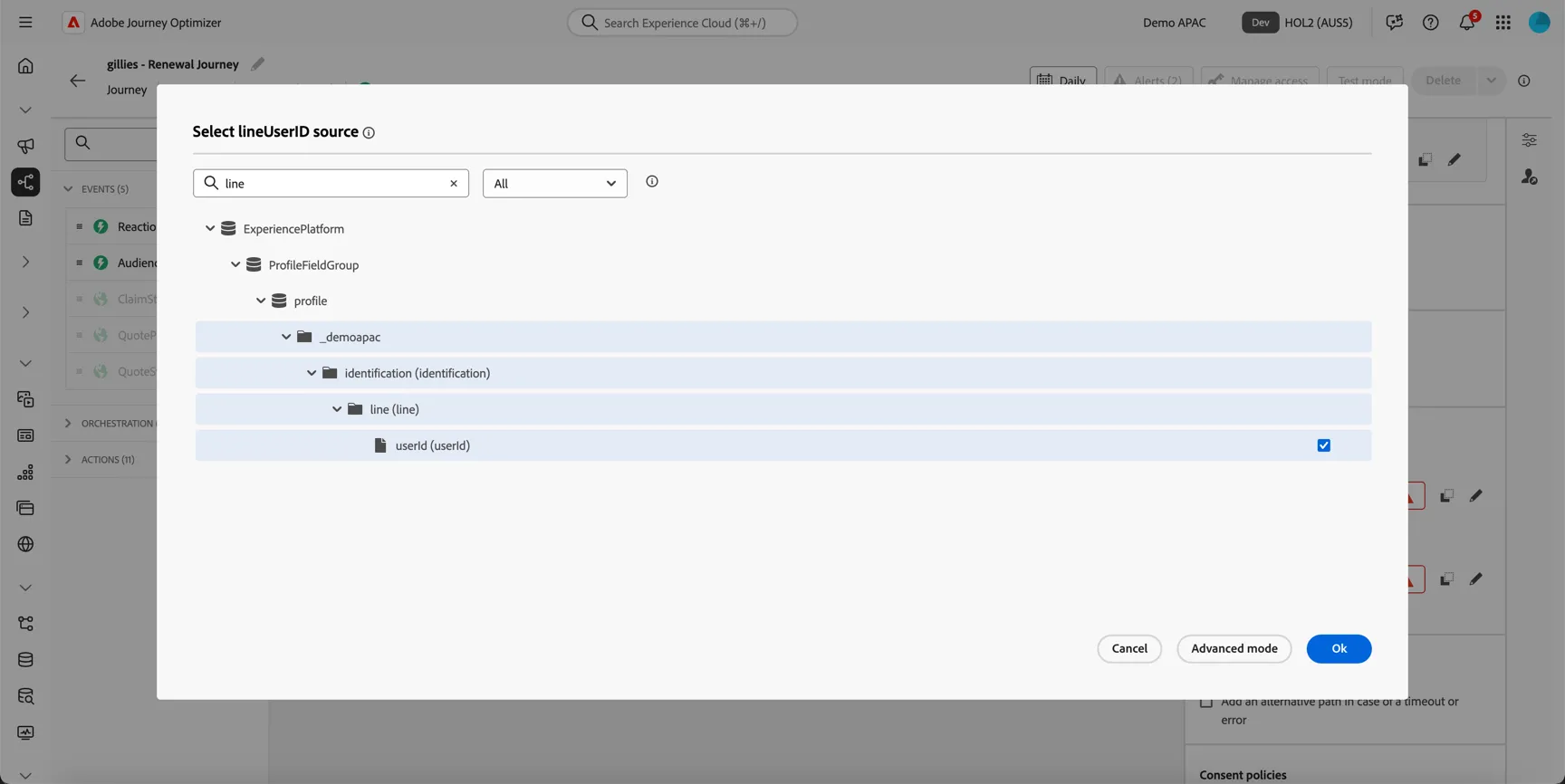Viewport: 1565px width, 784px height.
Task: Expand the ACTIONS (11) section
Action: pyautogui.click(x=68, y=460)
